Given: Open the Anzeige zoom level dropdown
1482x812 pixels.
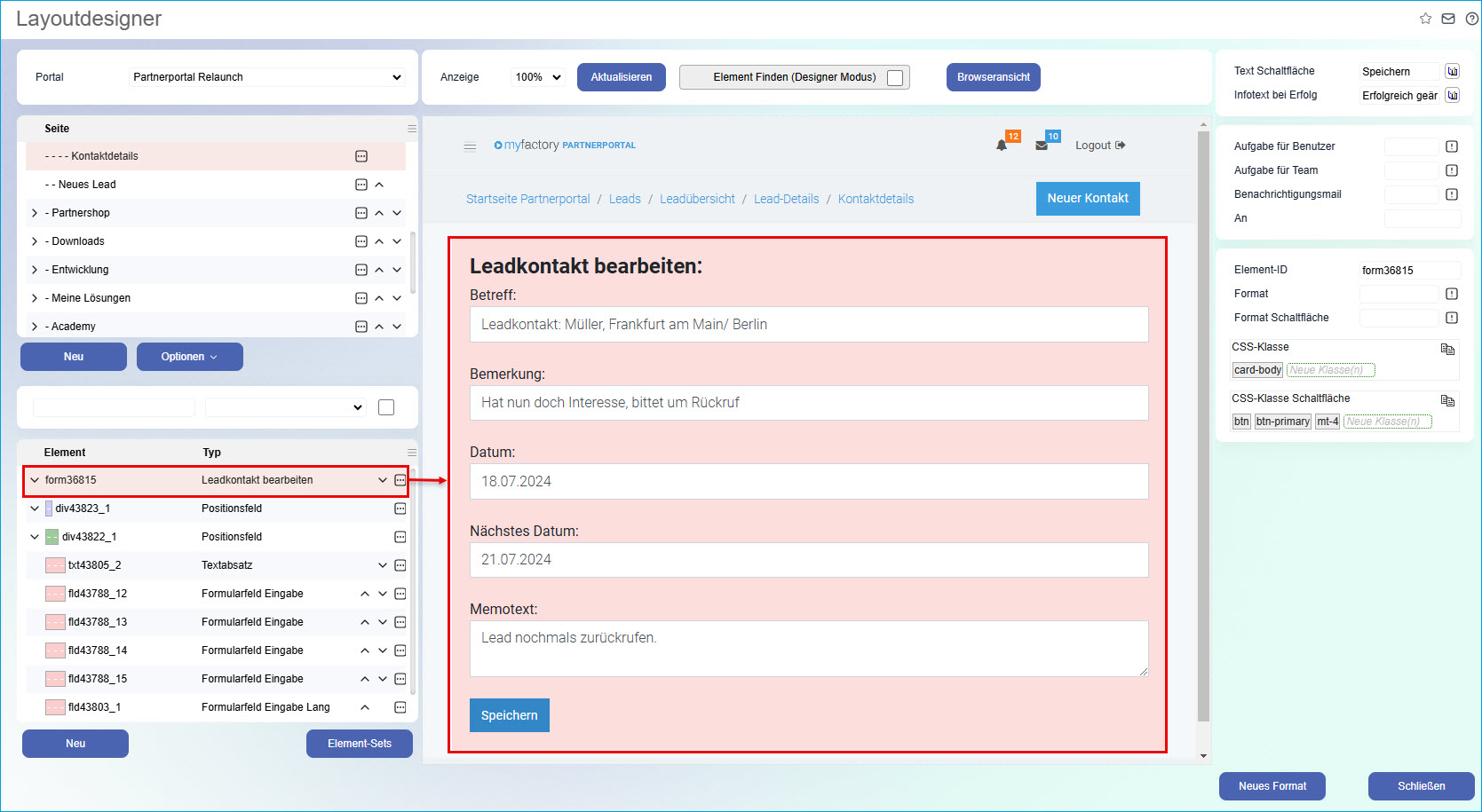Looking at the screenshot, I should point(536,77).
